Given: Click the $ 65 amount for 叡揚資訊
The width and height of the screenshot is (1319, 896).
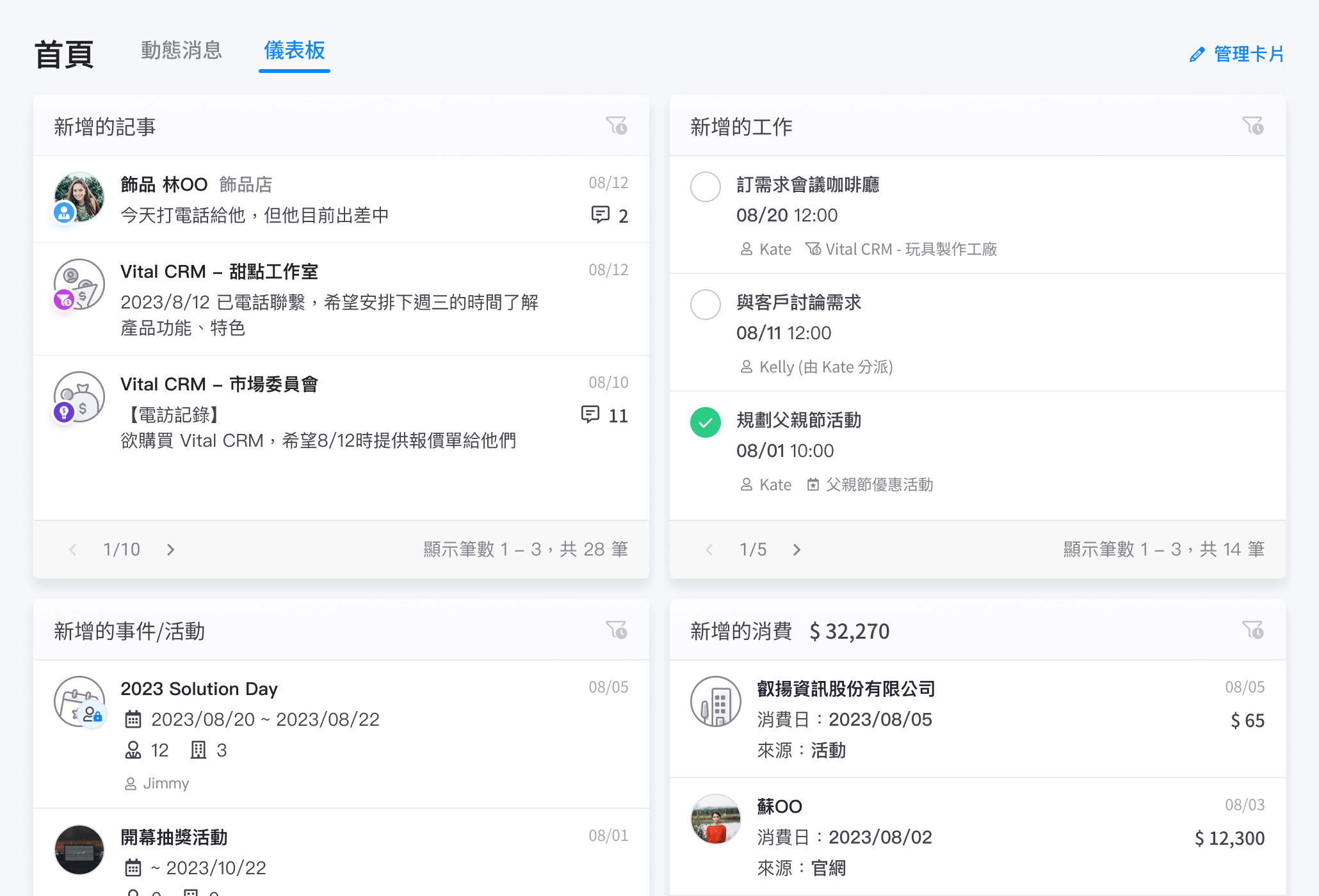Looking at the screenshot, I should pos(1247,720).
